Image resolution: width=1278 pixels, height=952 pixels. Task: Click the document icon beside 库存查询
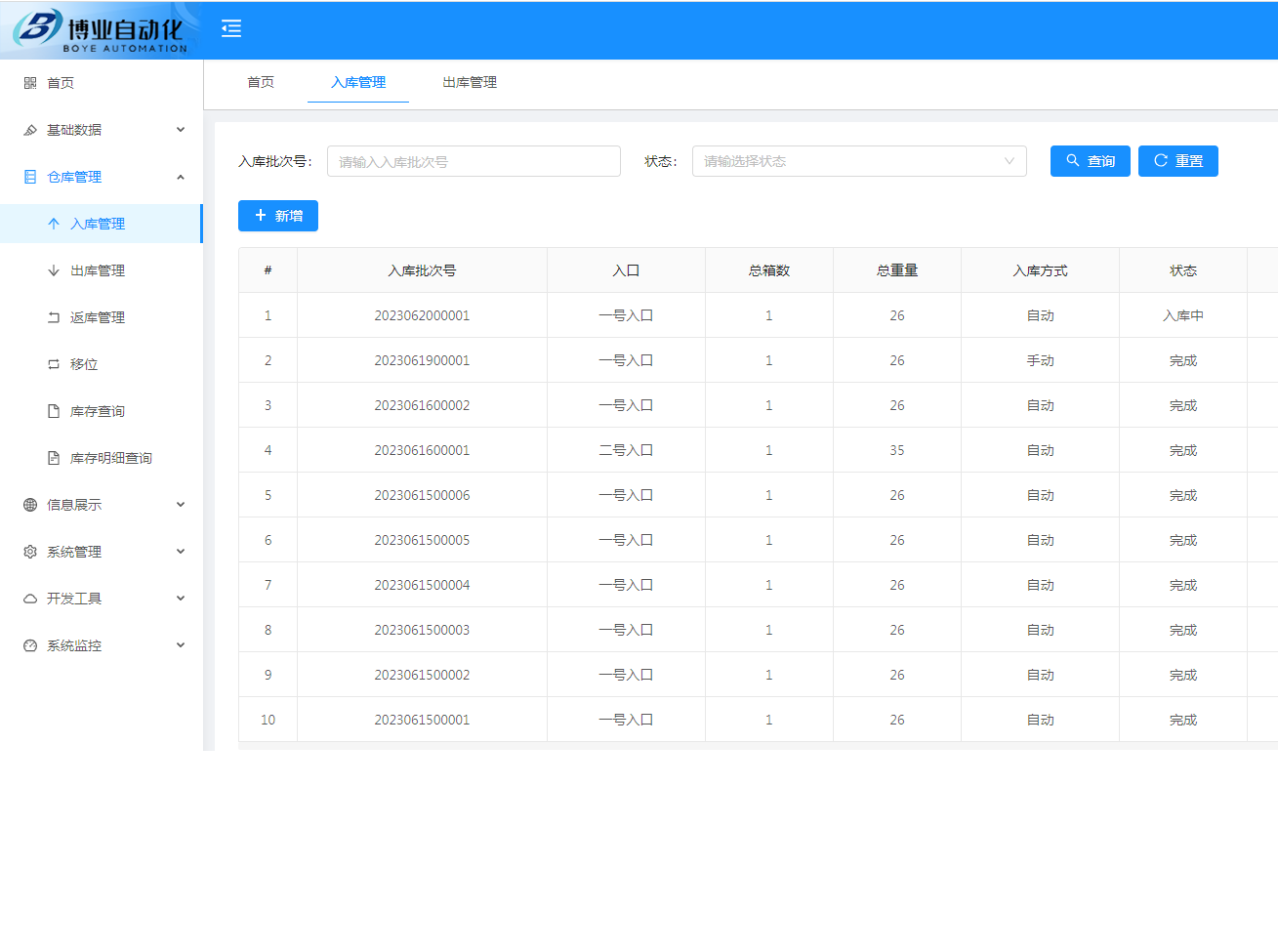[54, 411]
